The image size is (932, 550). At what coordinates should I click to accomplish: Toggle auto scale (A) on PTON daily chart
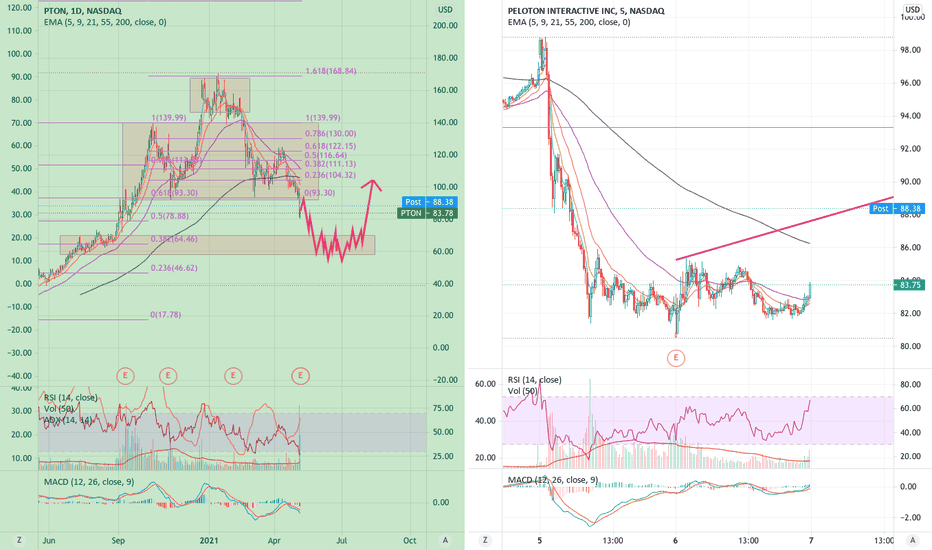coord(445,540)
